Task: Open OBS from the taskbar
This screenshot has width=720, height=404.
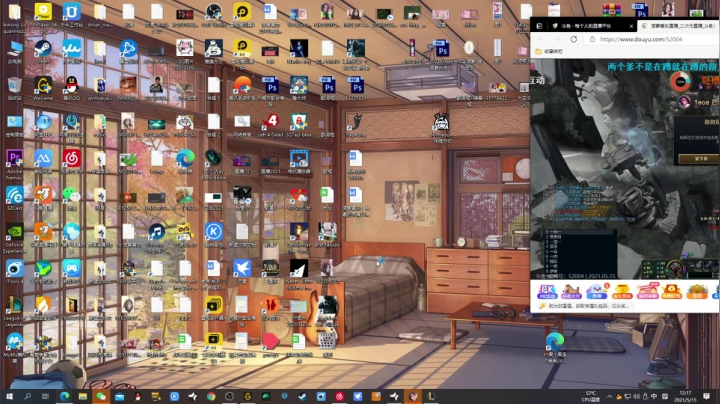Action: (x=229, y=396)
